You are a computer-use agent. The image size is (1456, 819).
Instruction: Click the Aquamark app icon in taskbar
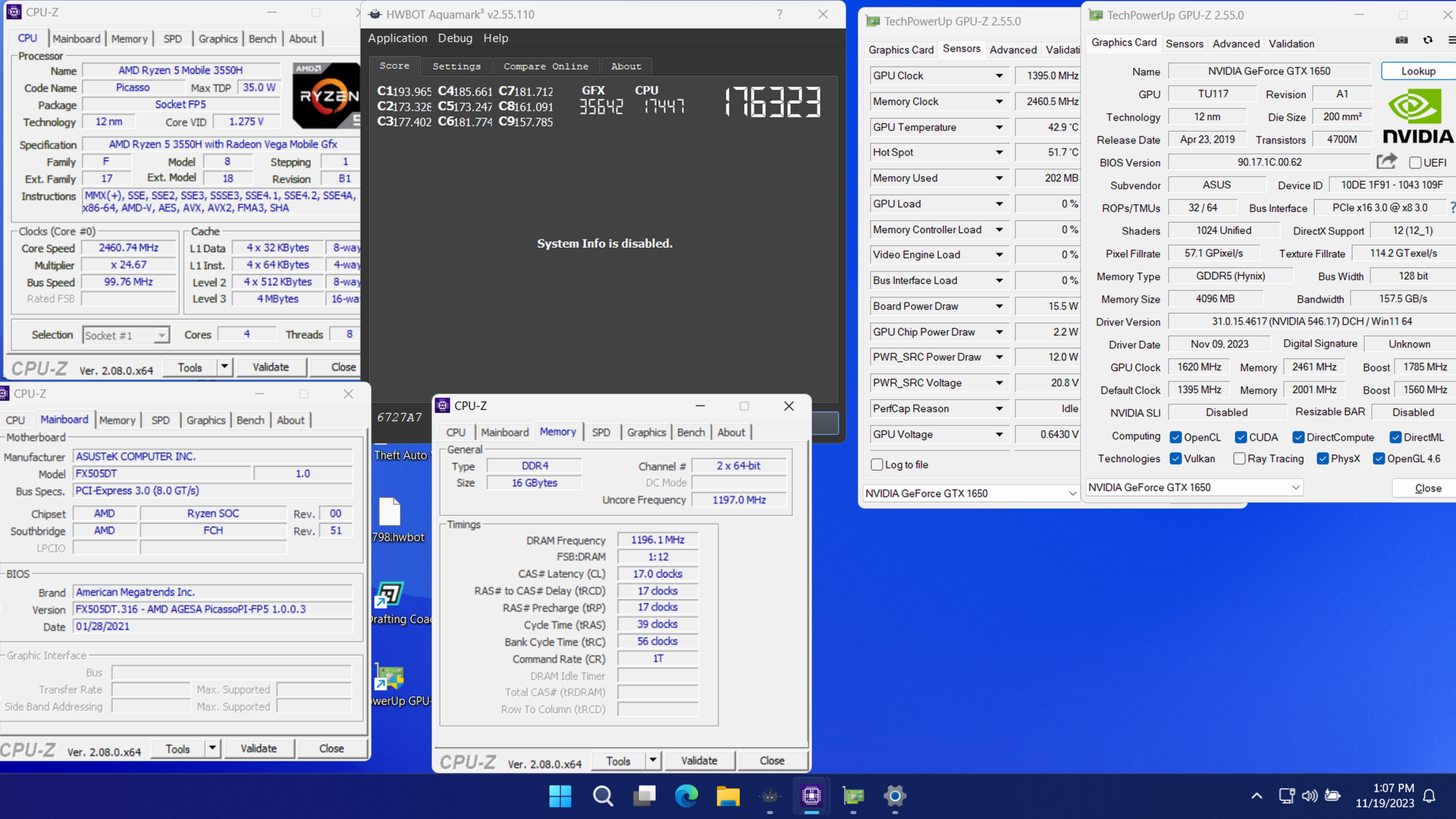770,796
